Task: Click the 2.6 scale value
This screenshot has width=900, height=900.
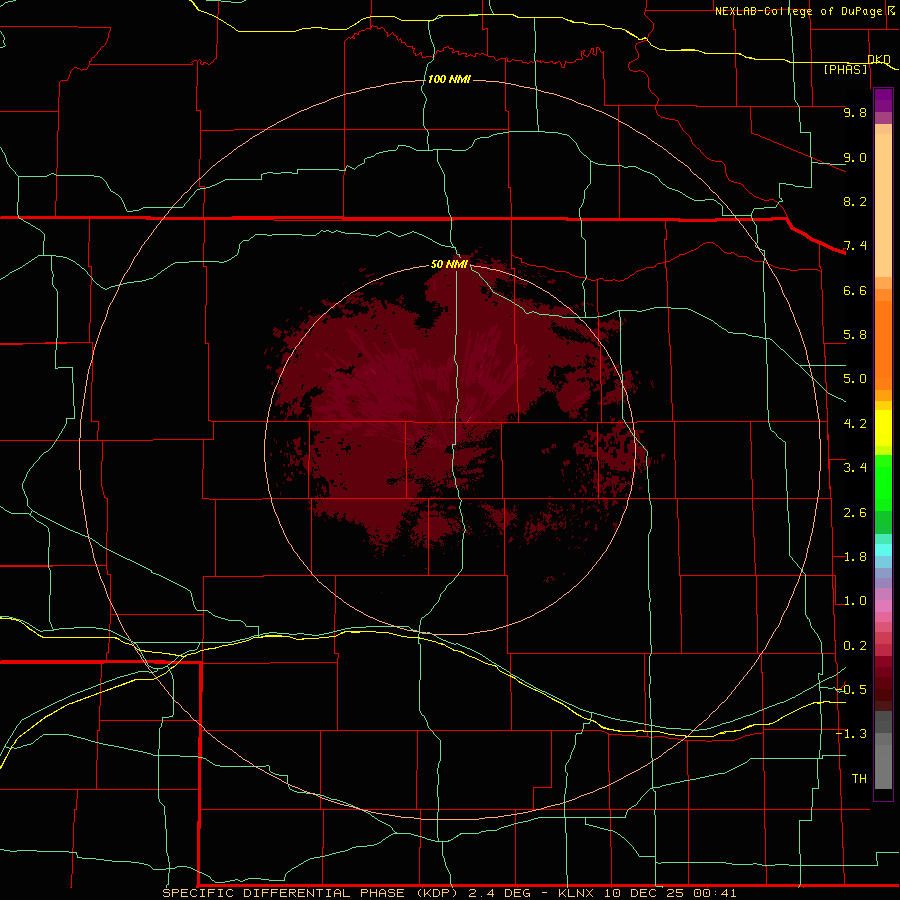Action: tap(855, 513)
